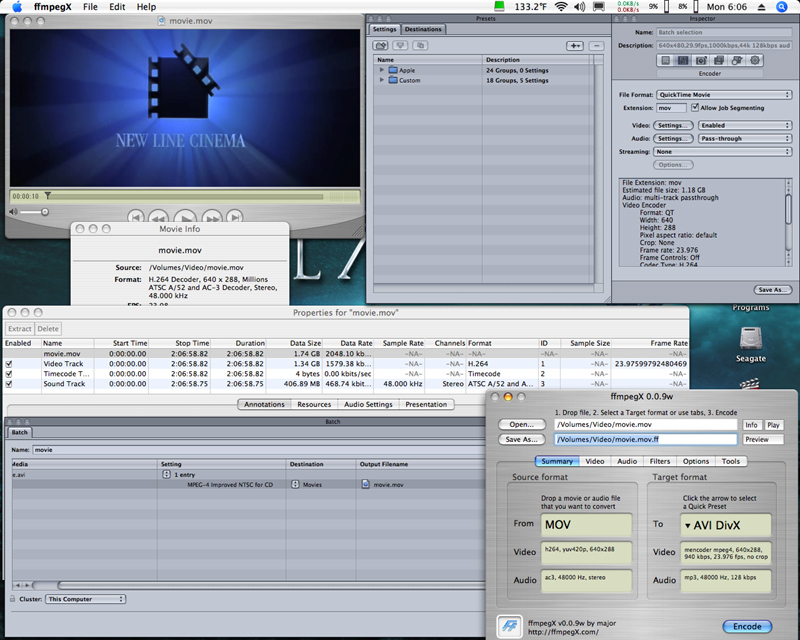Open the Frame Controls icon in Inspector

701,61
